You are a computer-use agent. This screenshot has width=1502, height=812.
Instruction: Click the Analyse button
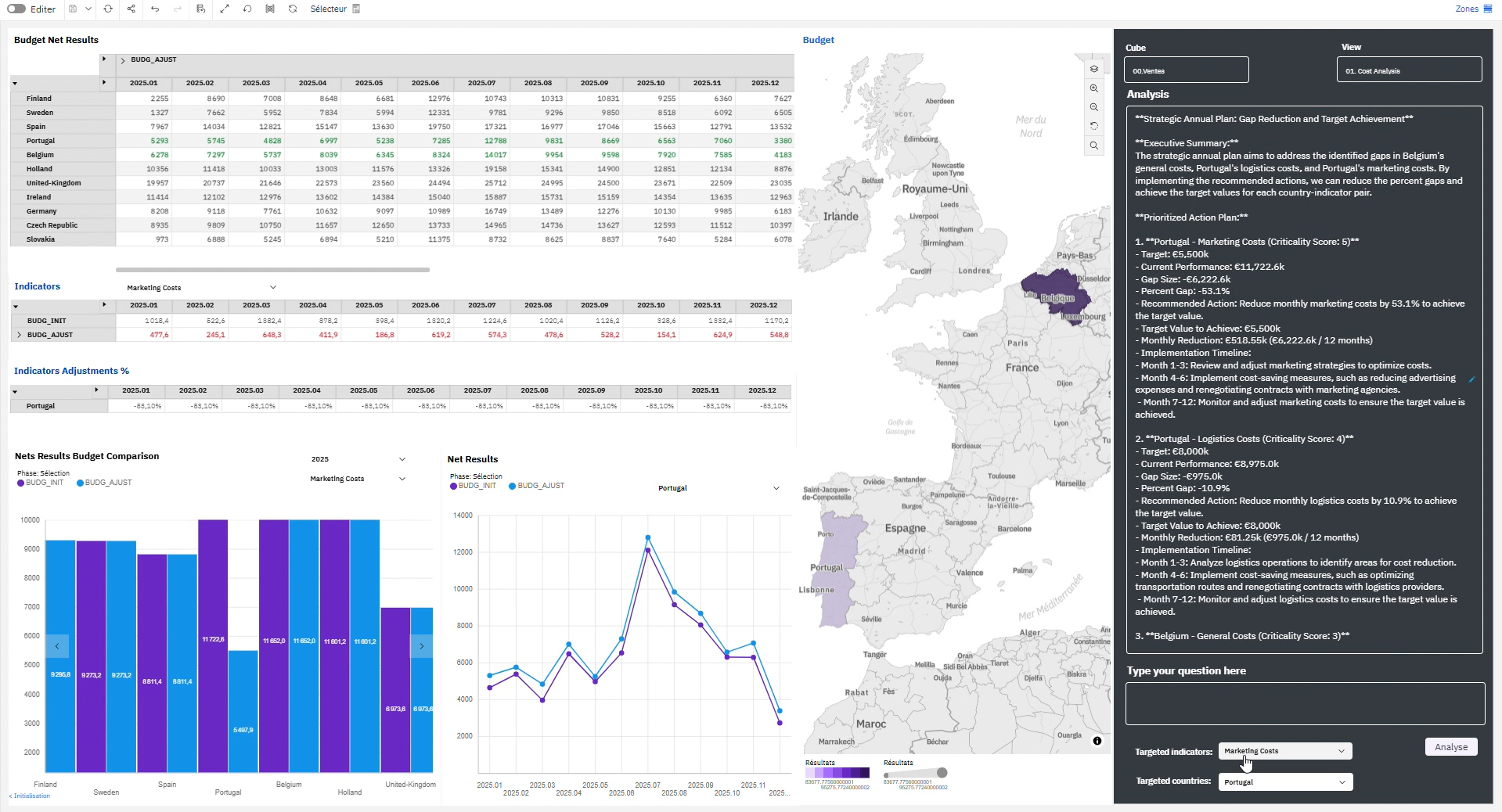click(x=1450, y=747)
